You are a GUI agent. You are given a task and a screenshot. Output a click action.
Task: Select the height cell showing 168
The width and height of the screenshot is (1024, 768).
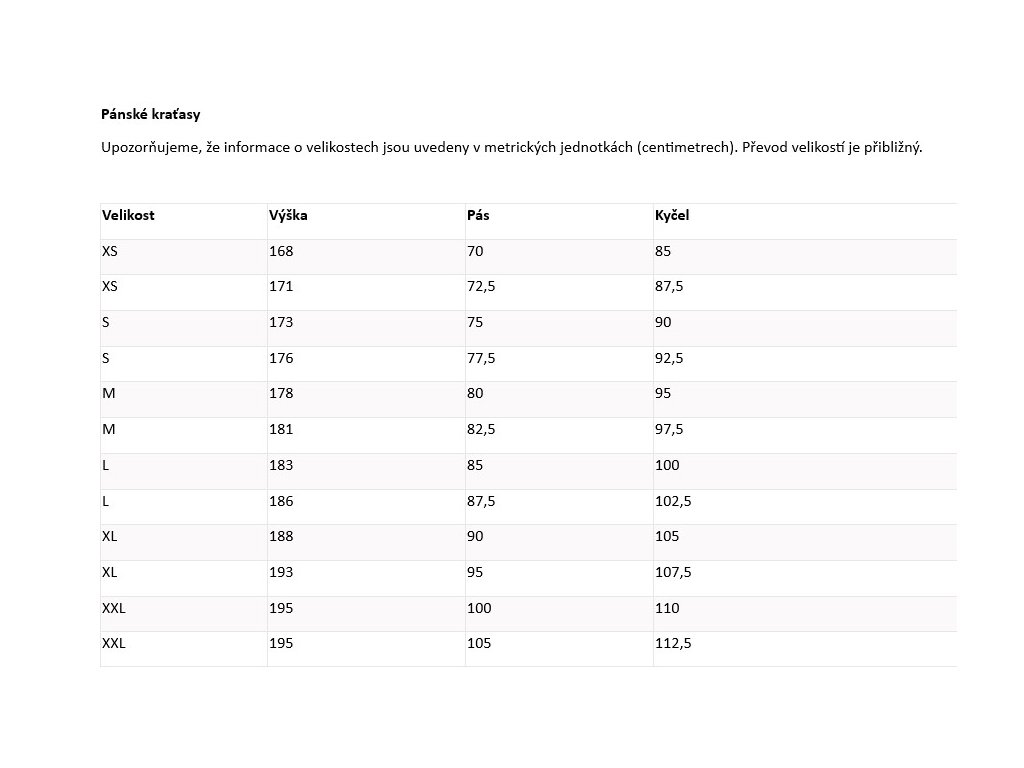click(x=281, y=251)
